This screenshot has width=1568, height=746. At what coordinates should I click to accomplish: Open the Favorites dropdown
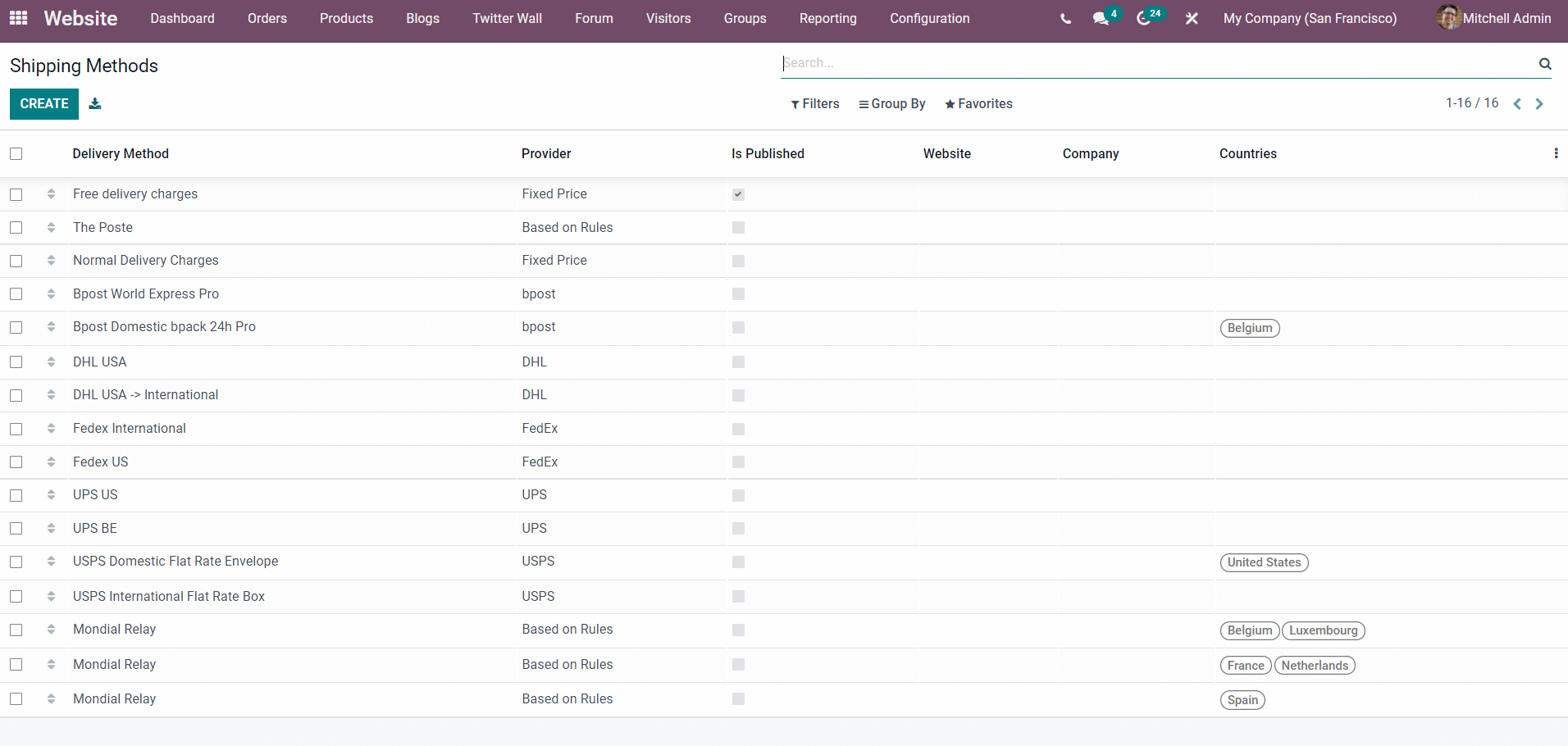(978, 104)
